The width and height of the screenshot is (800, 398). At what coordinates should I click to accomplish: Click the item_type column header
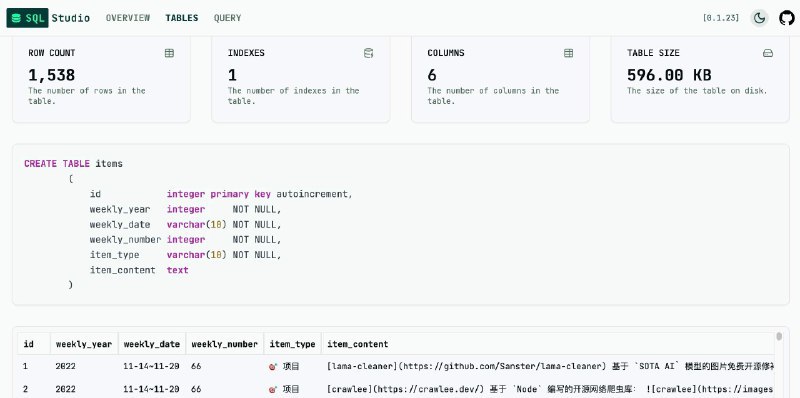(292, 344)
